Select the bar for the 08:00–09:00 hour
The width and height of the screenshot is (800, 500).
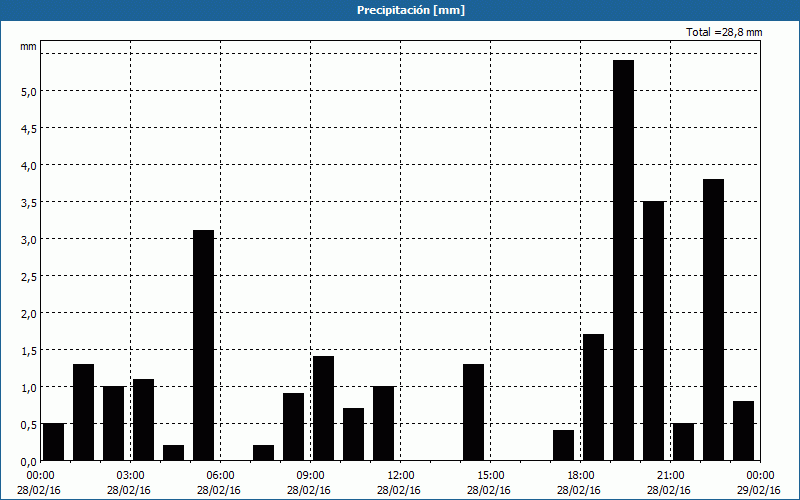click(293, 427)
